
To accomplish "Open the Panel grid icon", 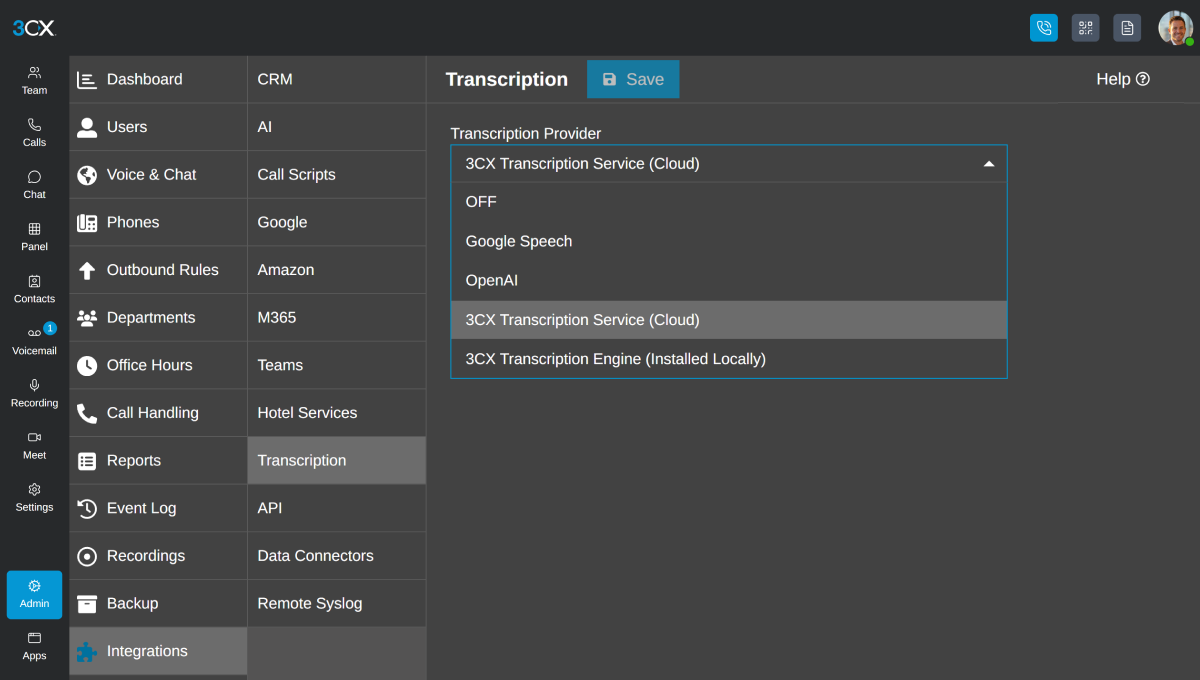I will pyautogui.click(x=34, y=229).
